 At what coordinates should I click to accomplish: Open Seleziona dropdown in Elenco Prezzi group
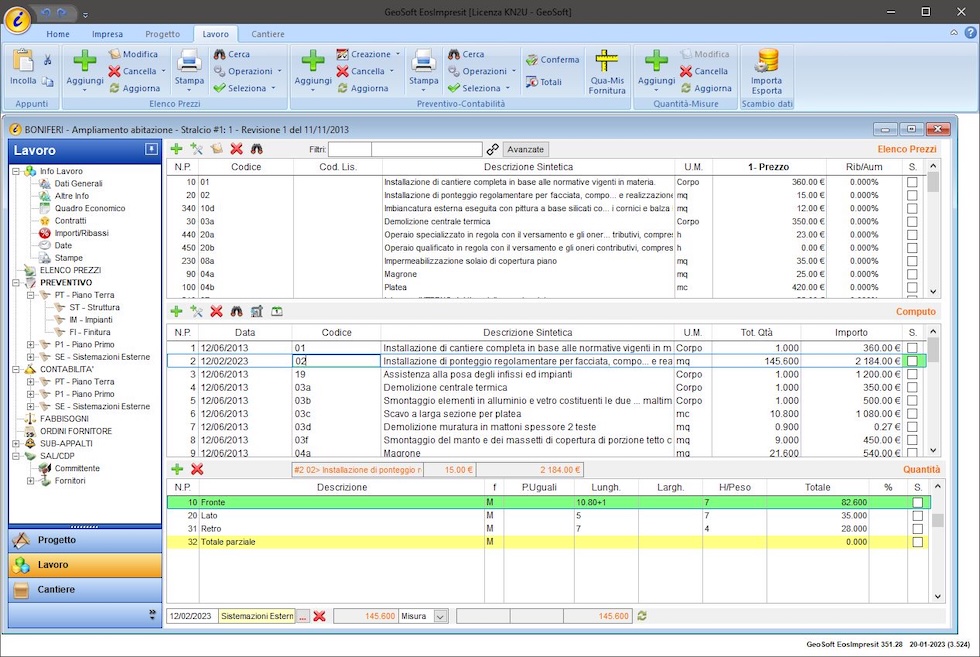tap(273, 88)
